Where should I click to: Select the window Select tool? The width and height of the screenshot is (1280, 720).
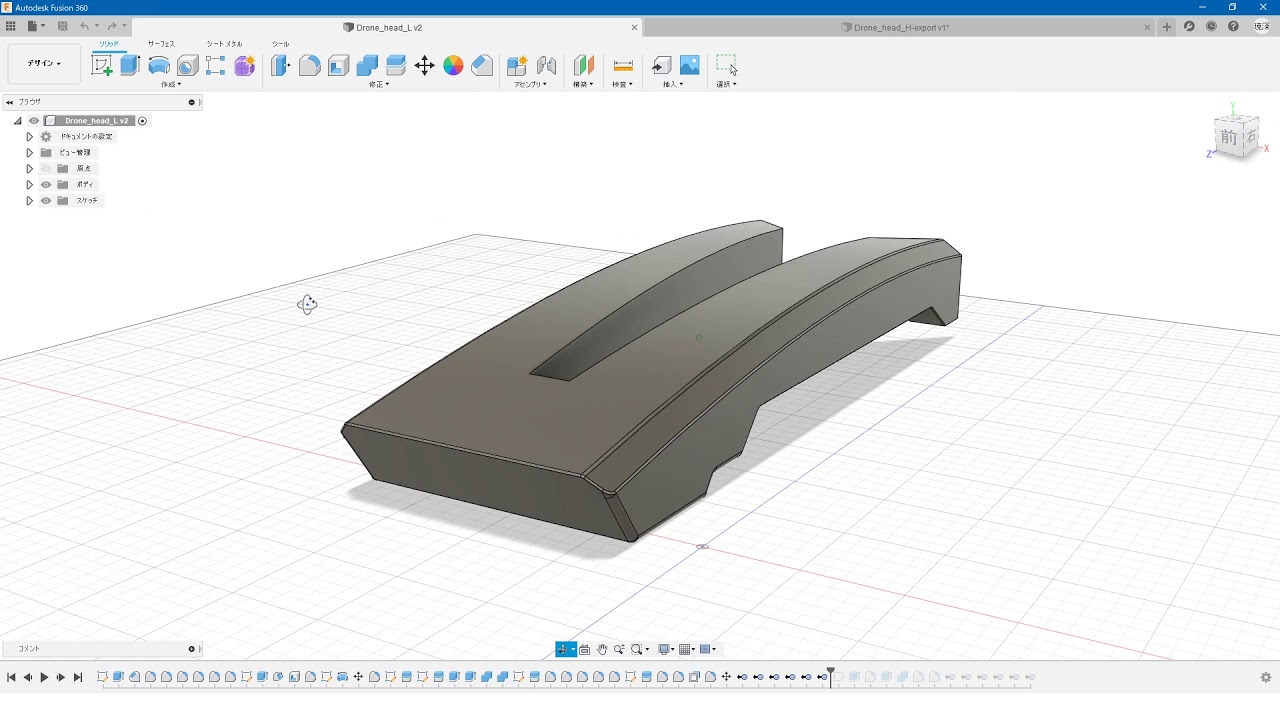click(727, 65)
